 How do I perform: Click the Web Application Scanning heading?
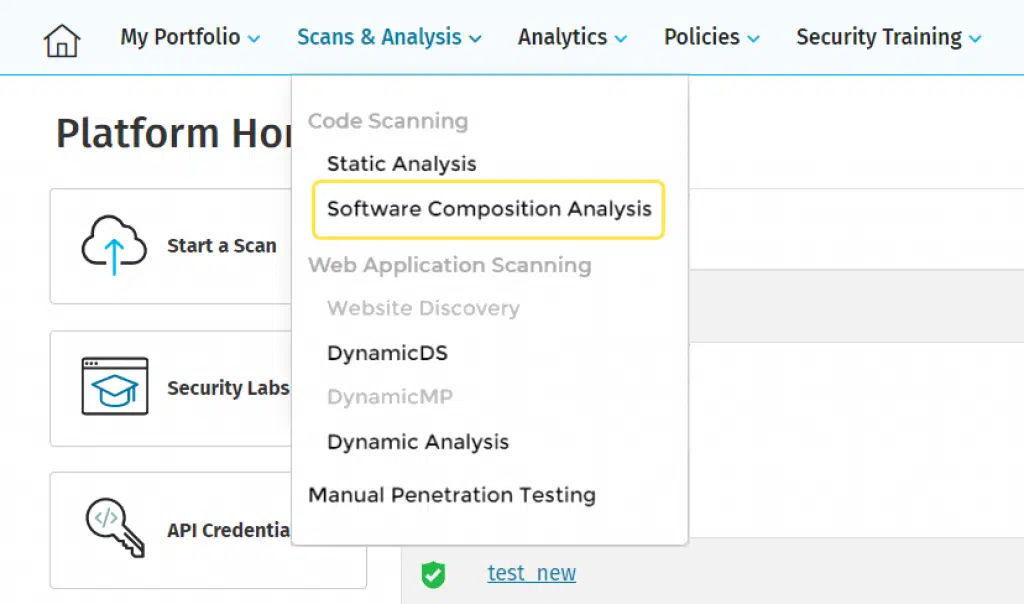(x=450, y=265)
